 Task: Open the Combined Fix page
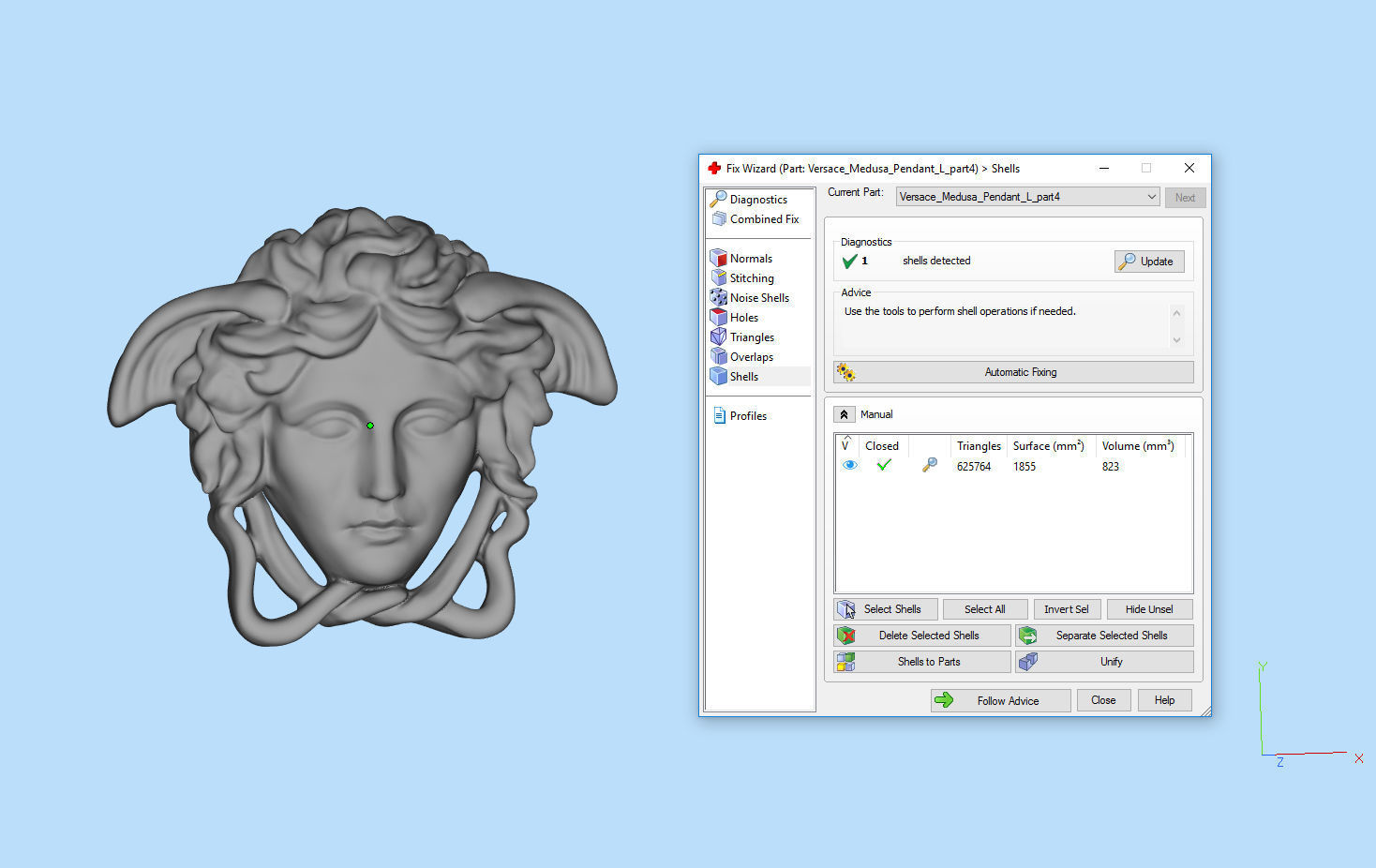pyautogui.click(x=757, y=219)
